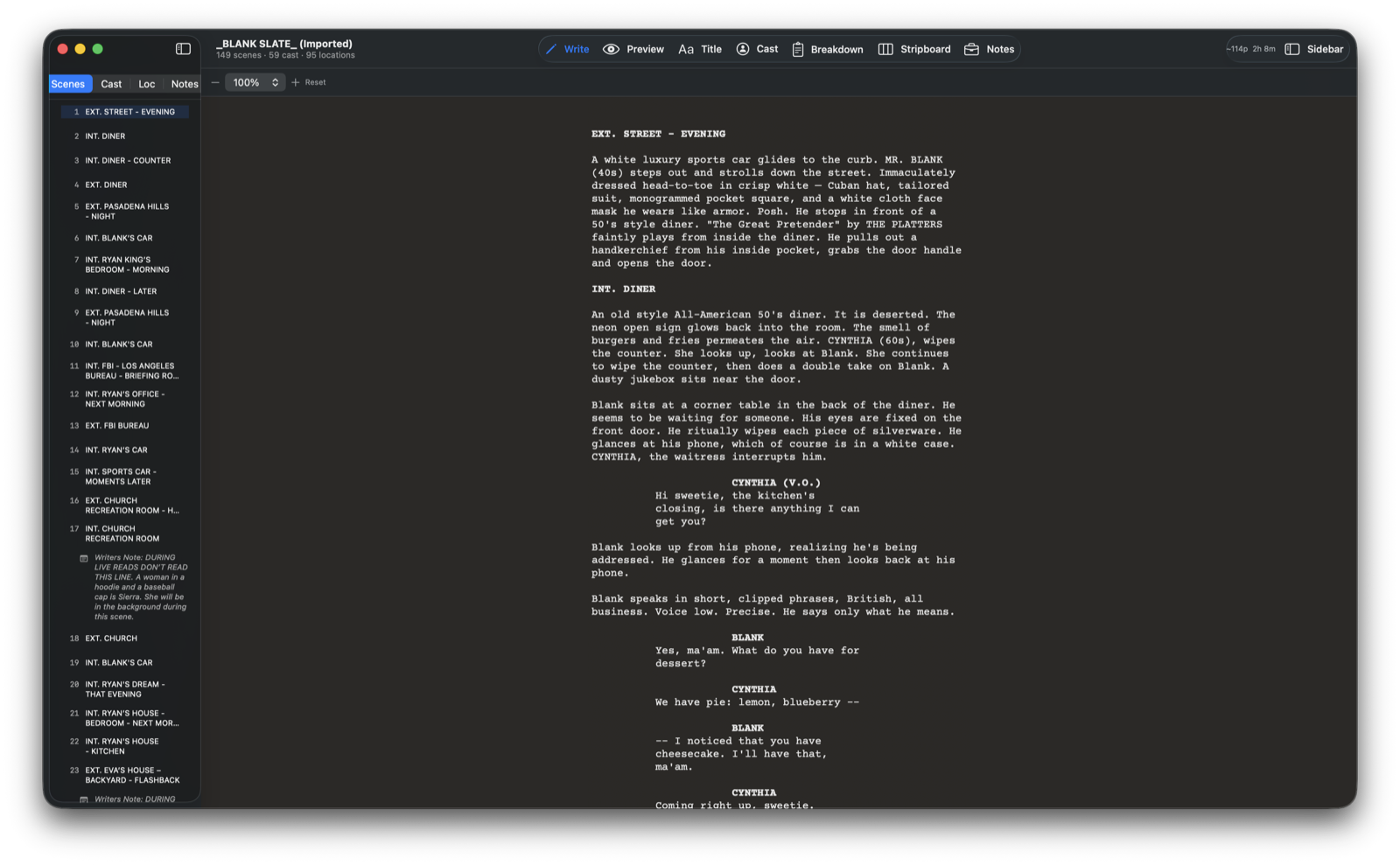Select scene 12 INT. RYAN'S OFFICE - NEXT MORNING
The height and width of the screenshot is (865, 1400).
click(x=125, y=399)
